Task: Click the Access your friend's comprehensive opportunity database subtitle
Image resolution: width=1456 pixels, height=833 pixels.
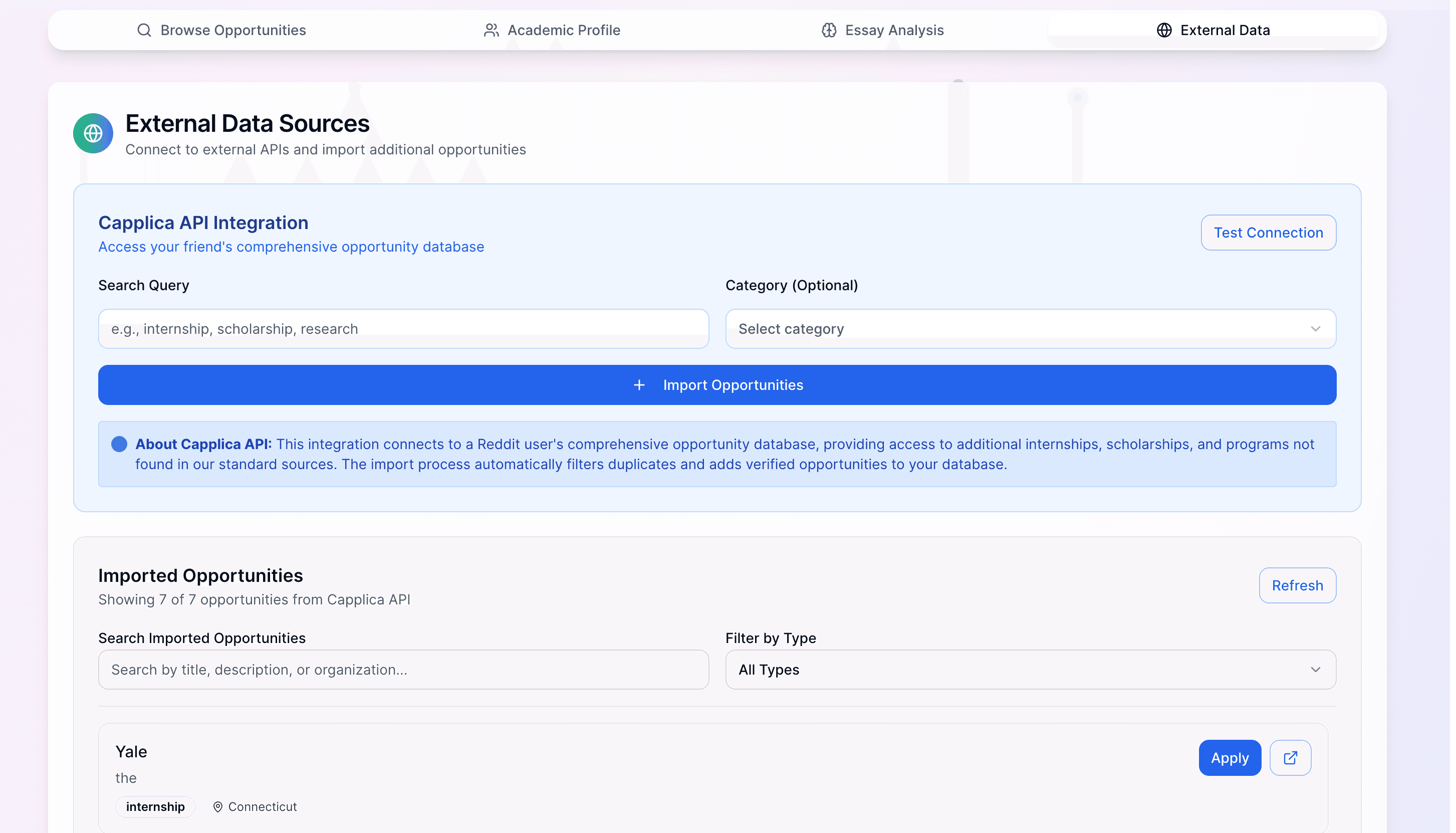Action: (x=292, y=247)
